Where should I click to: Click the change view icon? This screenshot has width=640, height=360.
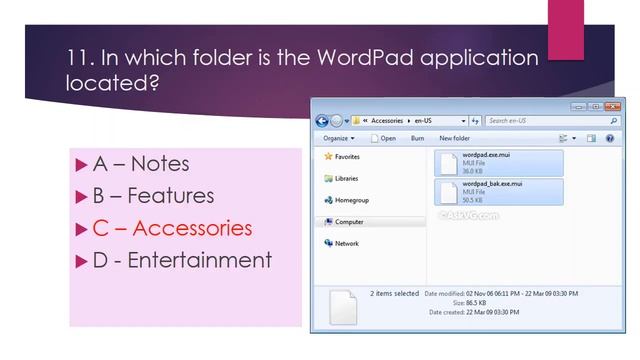563,138
